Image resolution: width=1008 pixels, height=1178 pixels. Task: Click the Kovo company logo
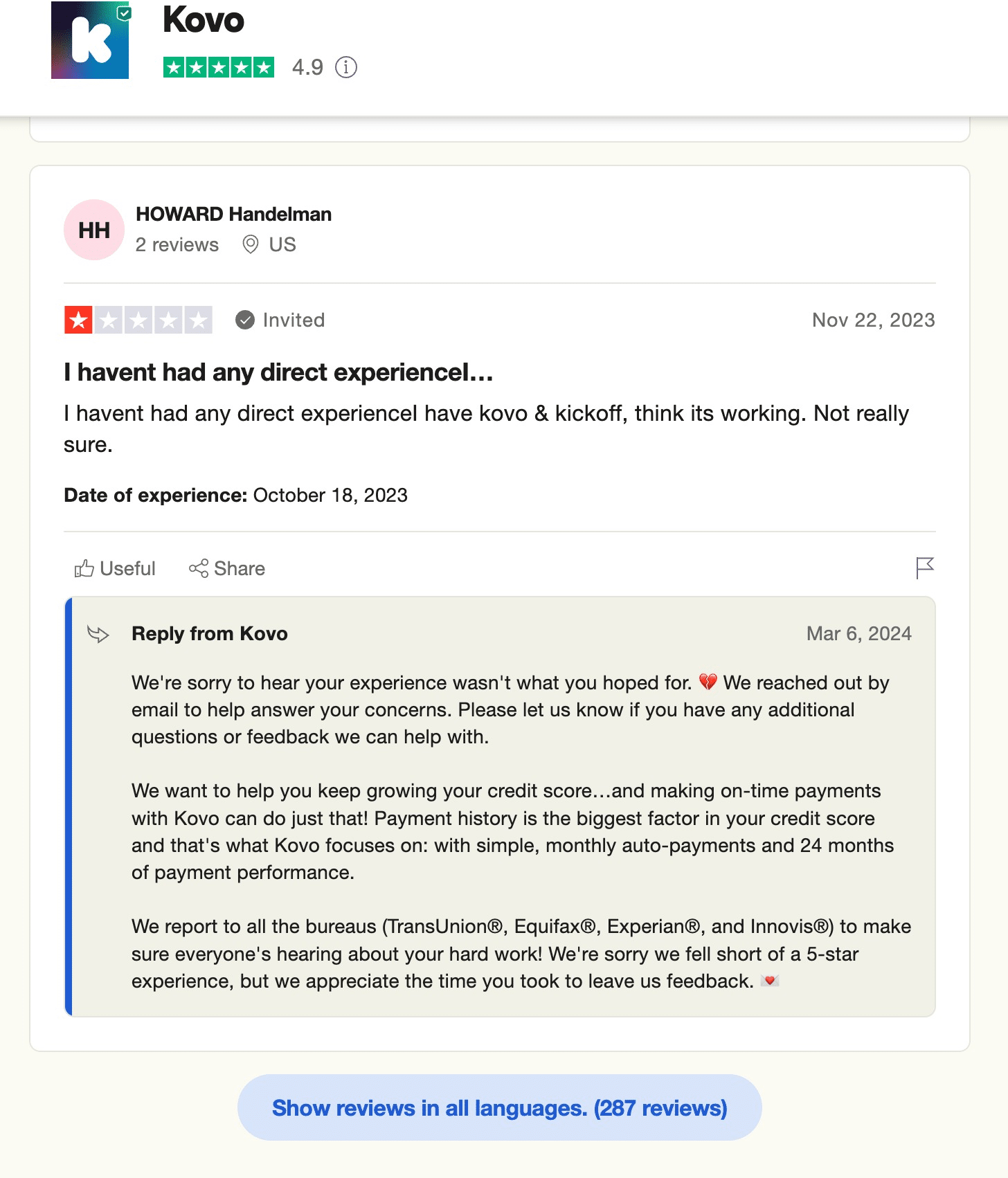(x=89, y=42)
